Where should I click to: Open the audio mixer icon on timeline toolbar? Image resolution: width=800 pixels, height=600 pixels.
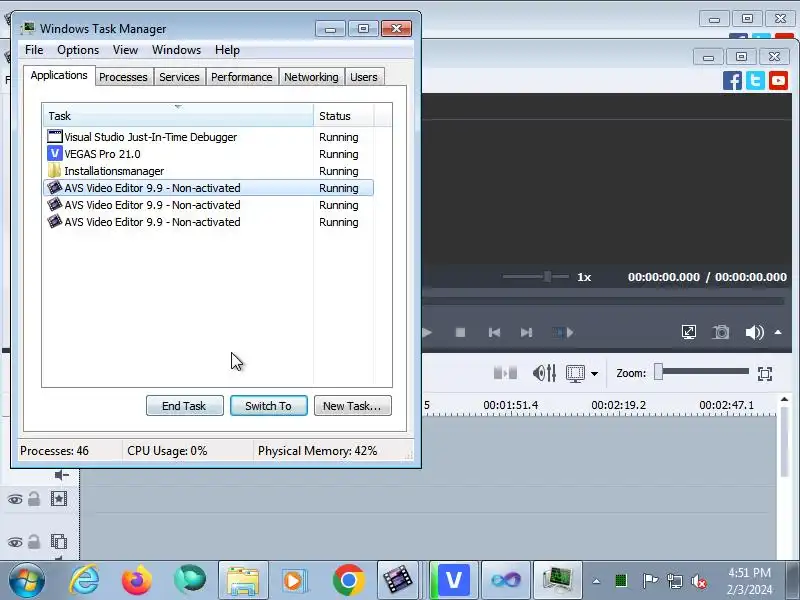544,373
